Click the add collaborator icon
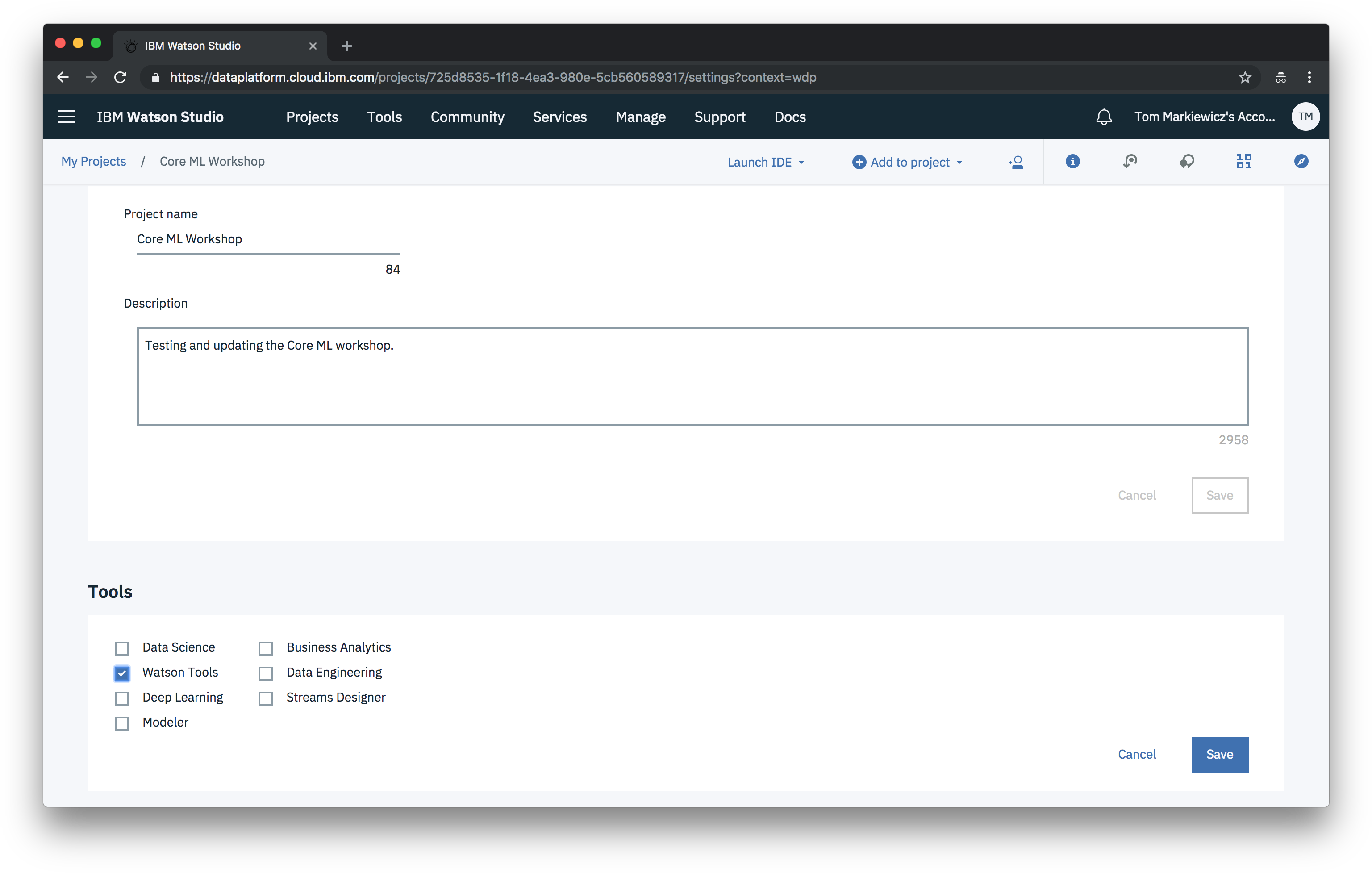 pyautogui.click(x=1015, y=162)
